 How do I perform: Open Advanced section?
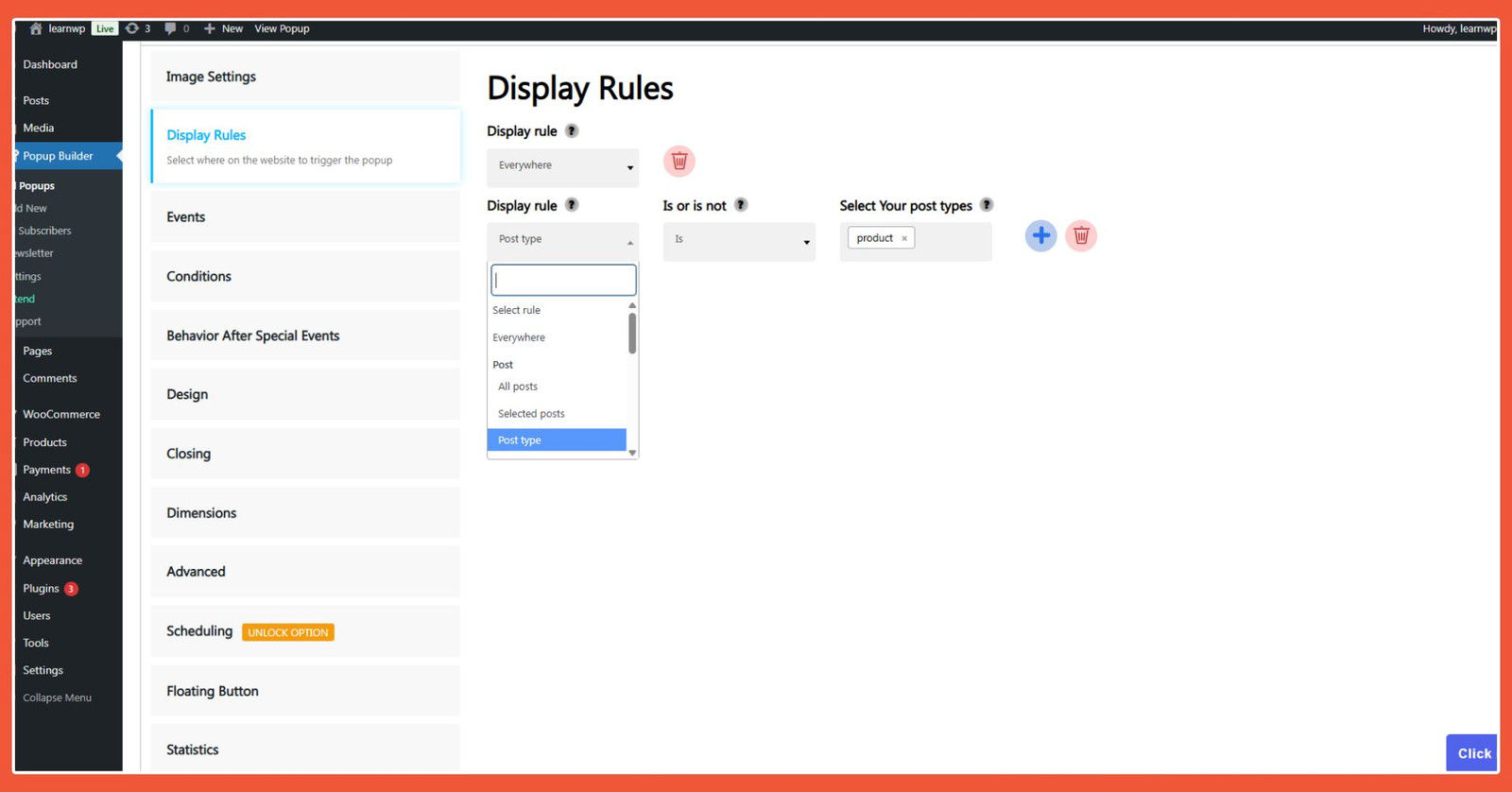pos(305,572)
